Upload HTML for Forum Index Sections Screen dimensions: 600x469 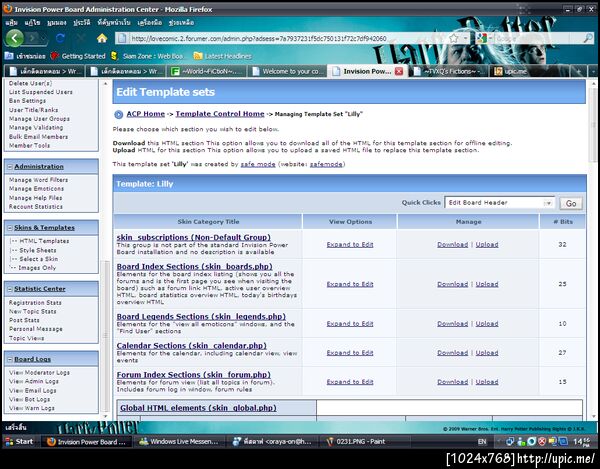487,382
